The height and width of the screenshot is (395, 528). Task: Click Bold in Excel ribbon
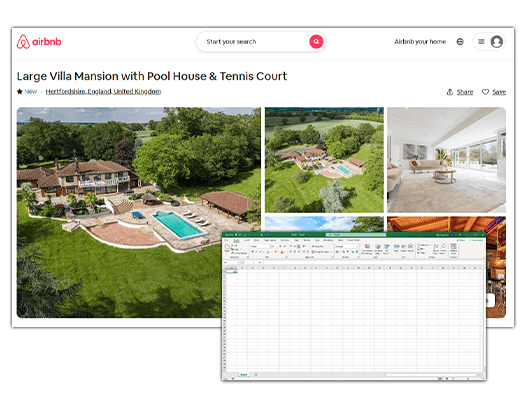pyautogui.click(x=252, y=252)
